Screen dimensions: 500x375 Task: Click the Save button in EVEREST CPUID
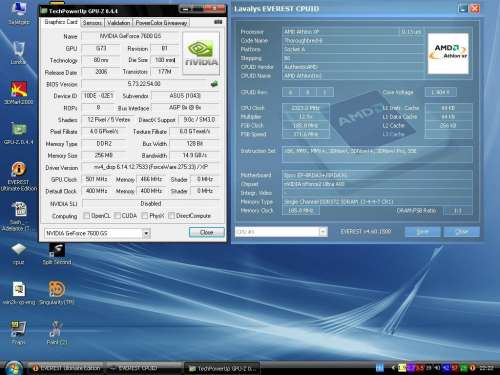(423, 232)
